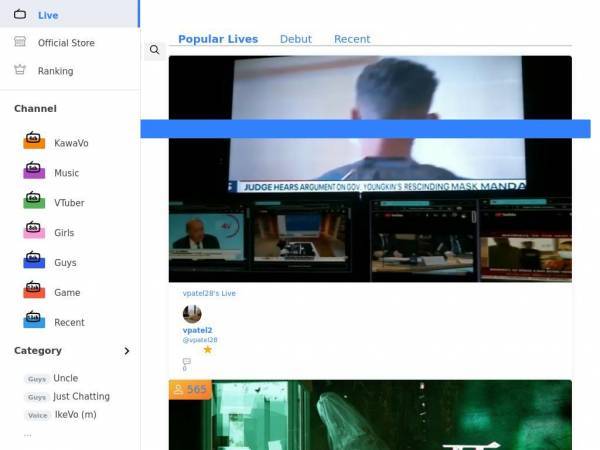The width and height of the screenshot is (600, 450).
Task: Open the vpatel2 username link
Action: [197, 330]
